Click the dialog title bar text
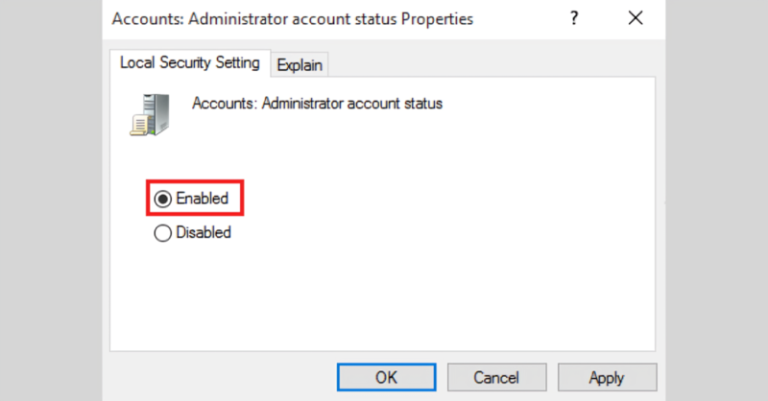768x401 pixels. [x=292, y=19]
